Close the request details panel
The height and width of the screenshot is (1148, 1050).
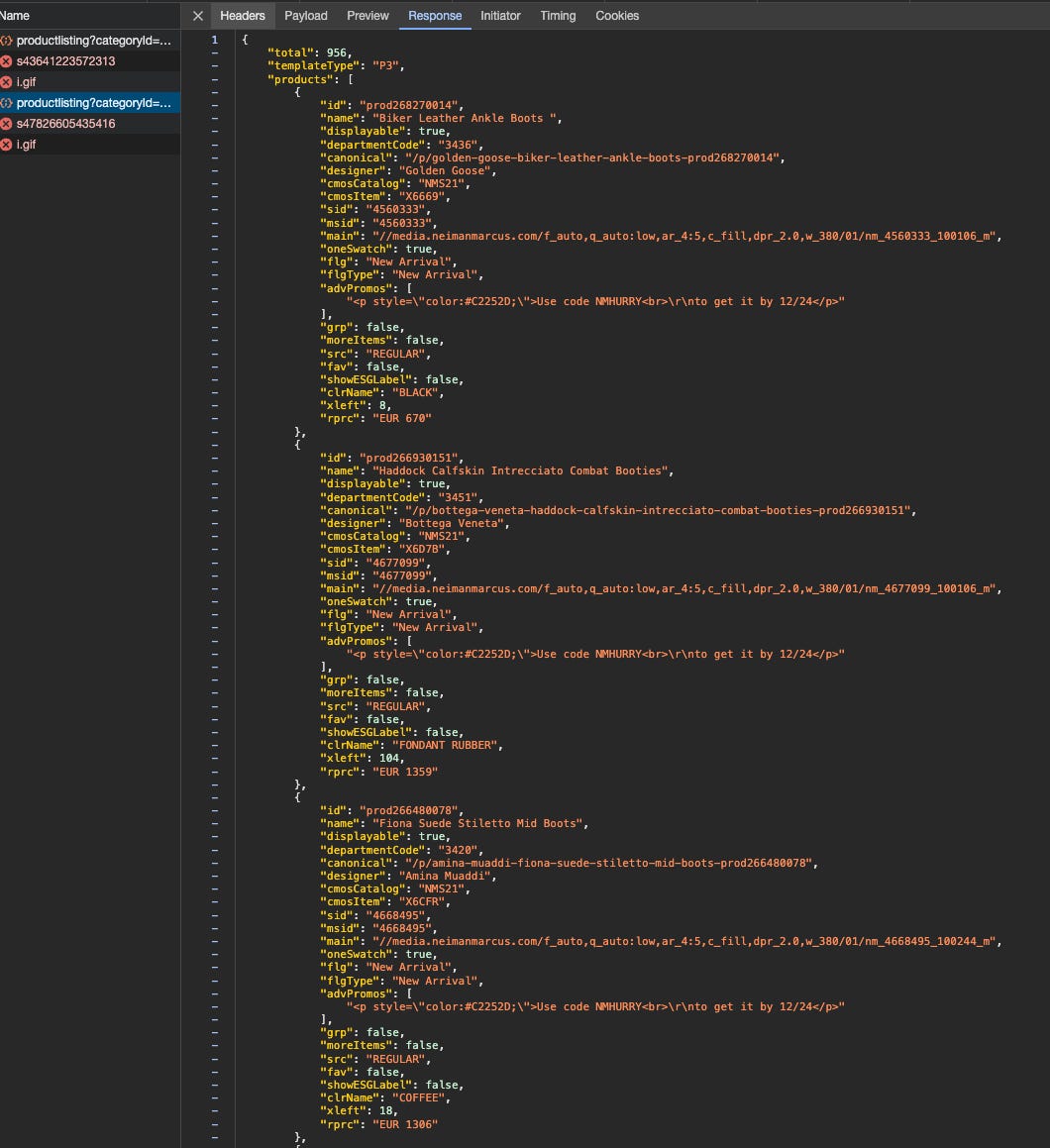pos(197,16)
